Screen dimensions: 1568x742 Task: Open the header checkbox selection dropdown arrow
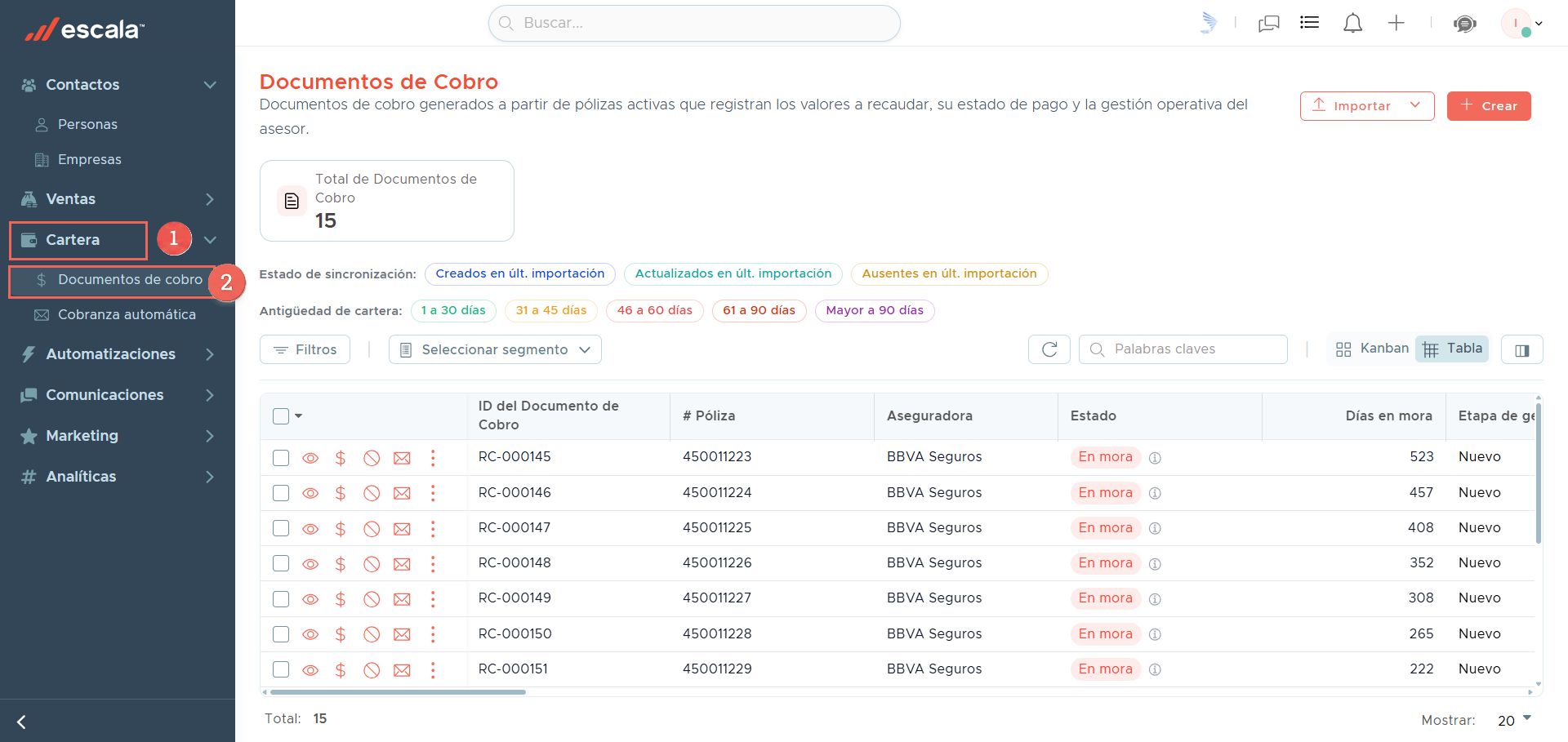(x=299, y=416)
